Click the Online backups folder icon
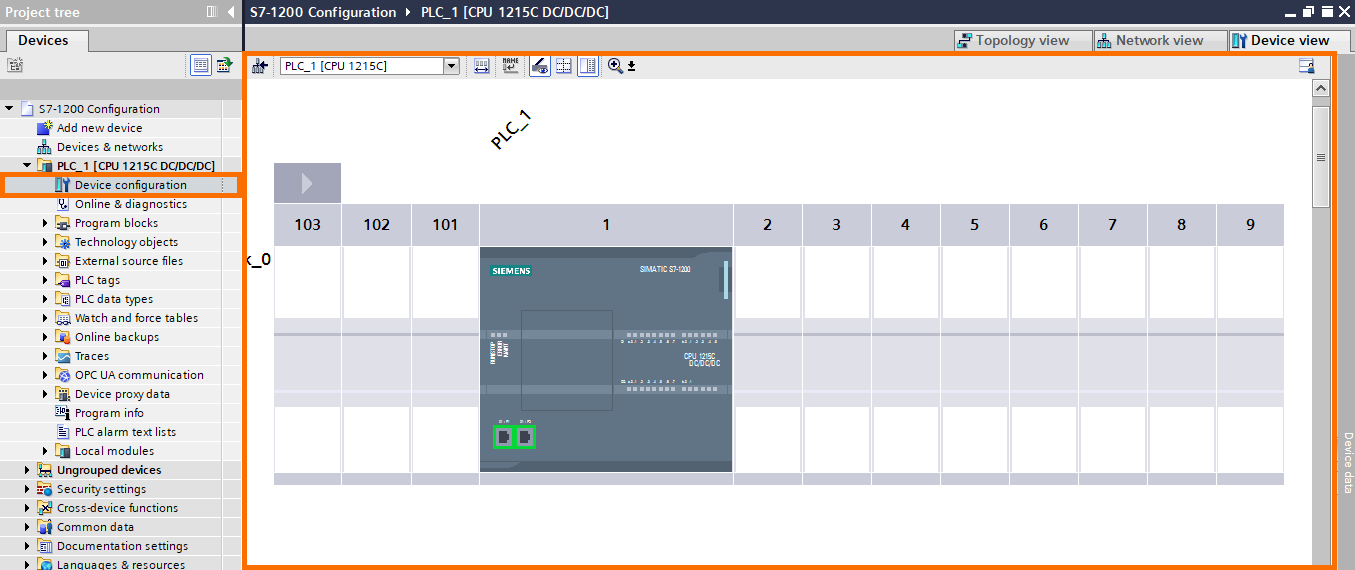This screenshot has width=1355, height=570. [x=63, y=337]
